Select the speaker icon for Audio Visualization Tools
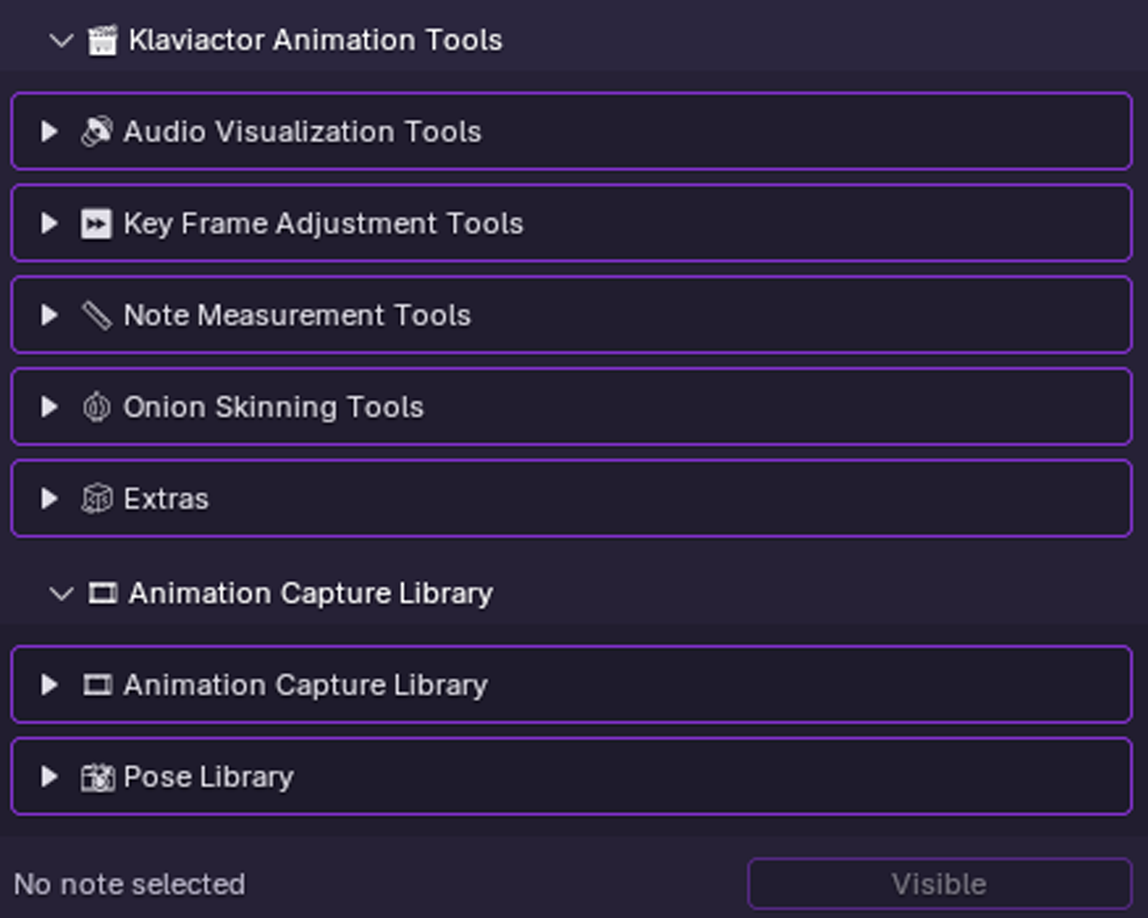The height and width of the screenshot is (918, 1148). pyautogui.click(x=100, y=131)
